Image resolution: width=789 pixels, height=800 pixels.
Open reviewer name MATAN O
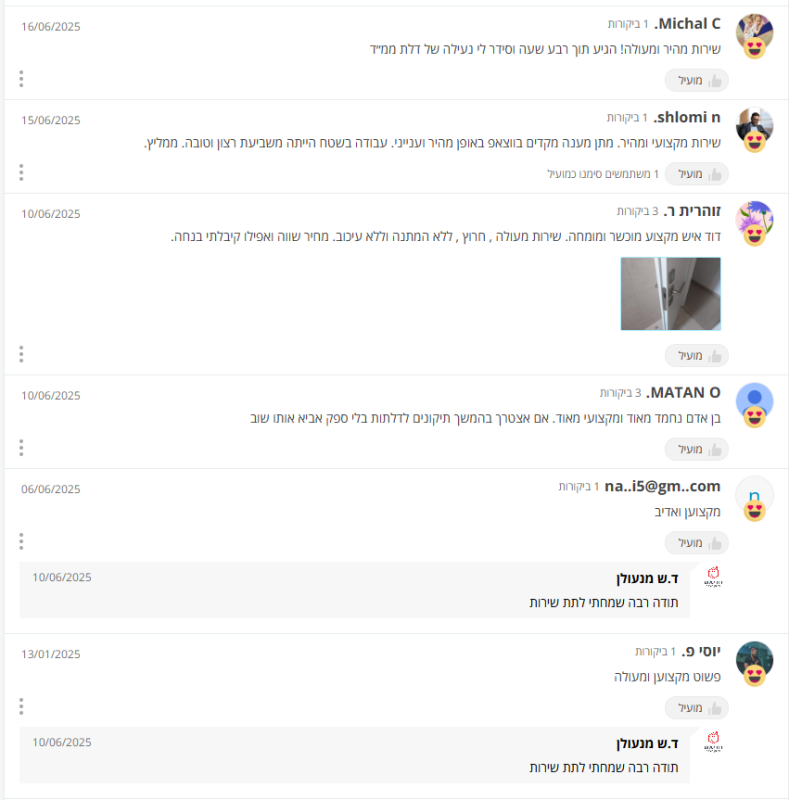point(683,392)
